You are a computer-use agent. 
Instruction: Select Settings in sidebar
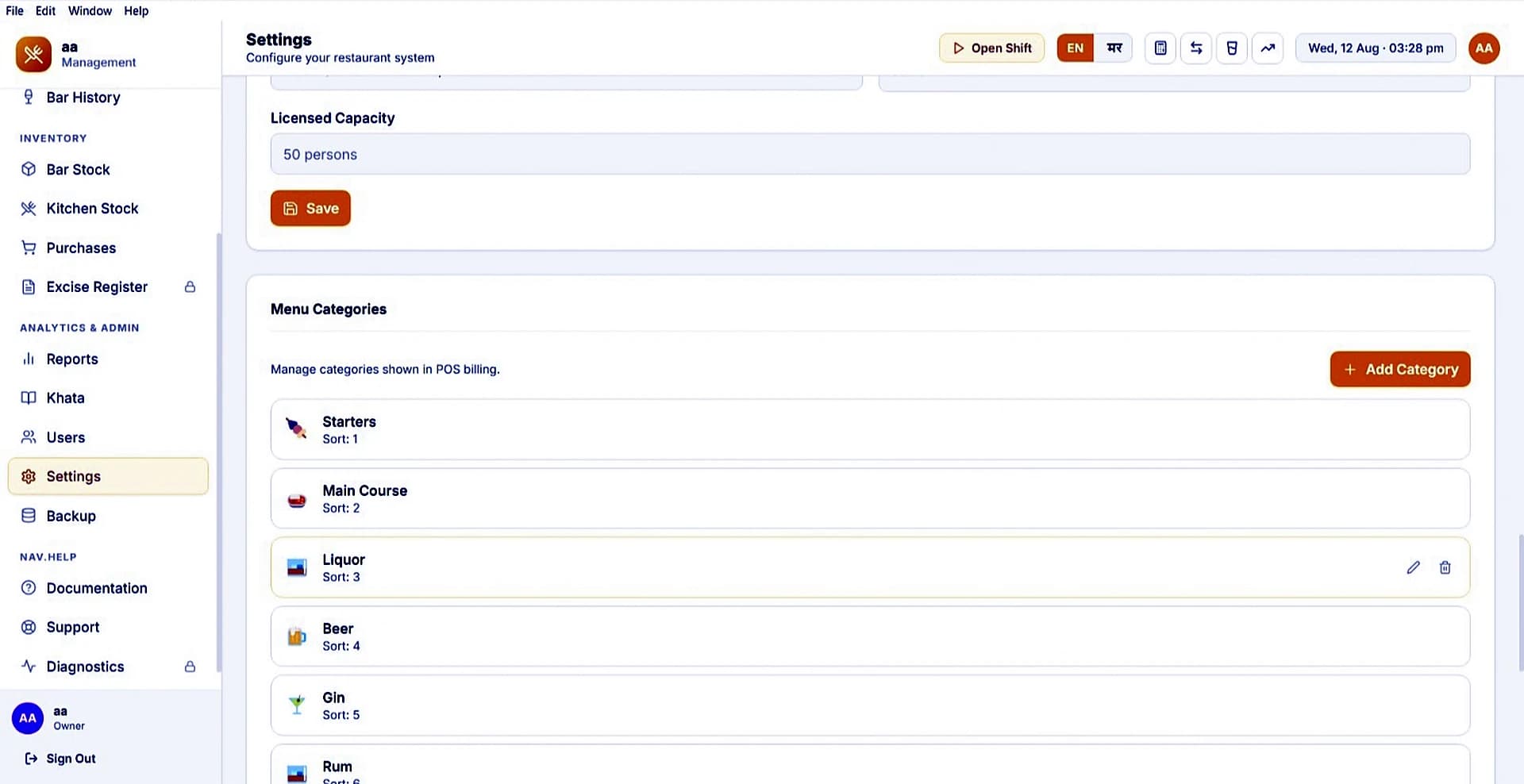pyautogui.click(x=108, y=476)
